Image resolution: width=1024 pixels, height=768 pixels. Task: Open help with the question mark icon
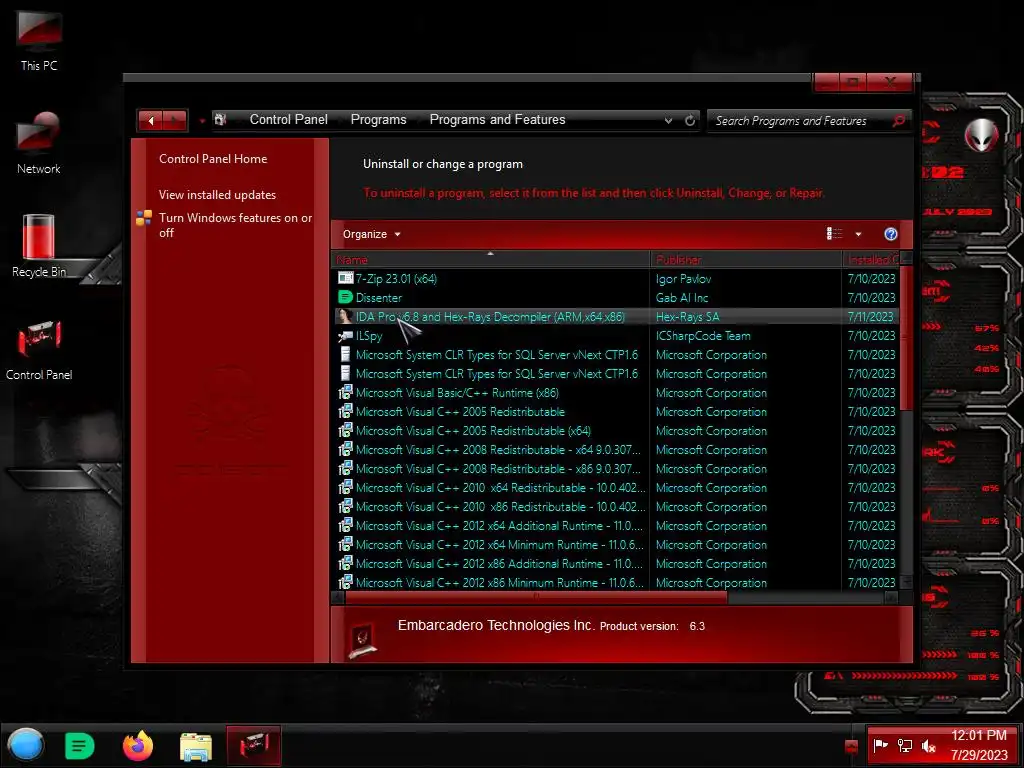pos(890,234)
